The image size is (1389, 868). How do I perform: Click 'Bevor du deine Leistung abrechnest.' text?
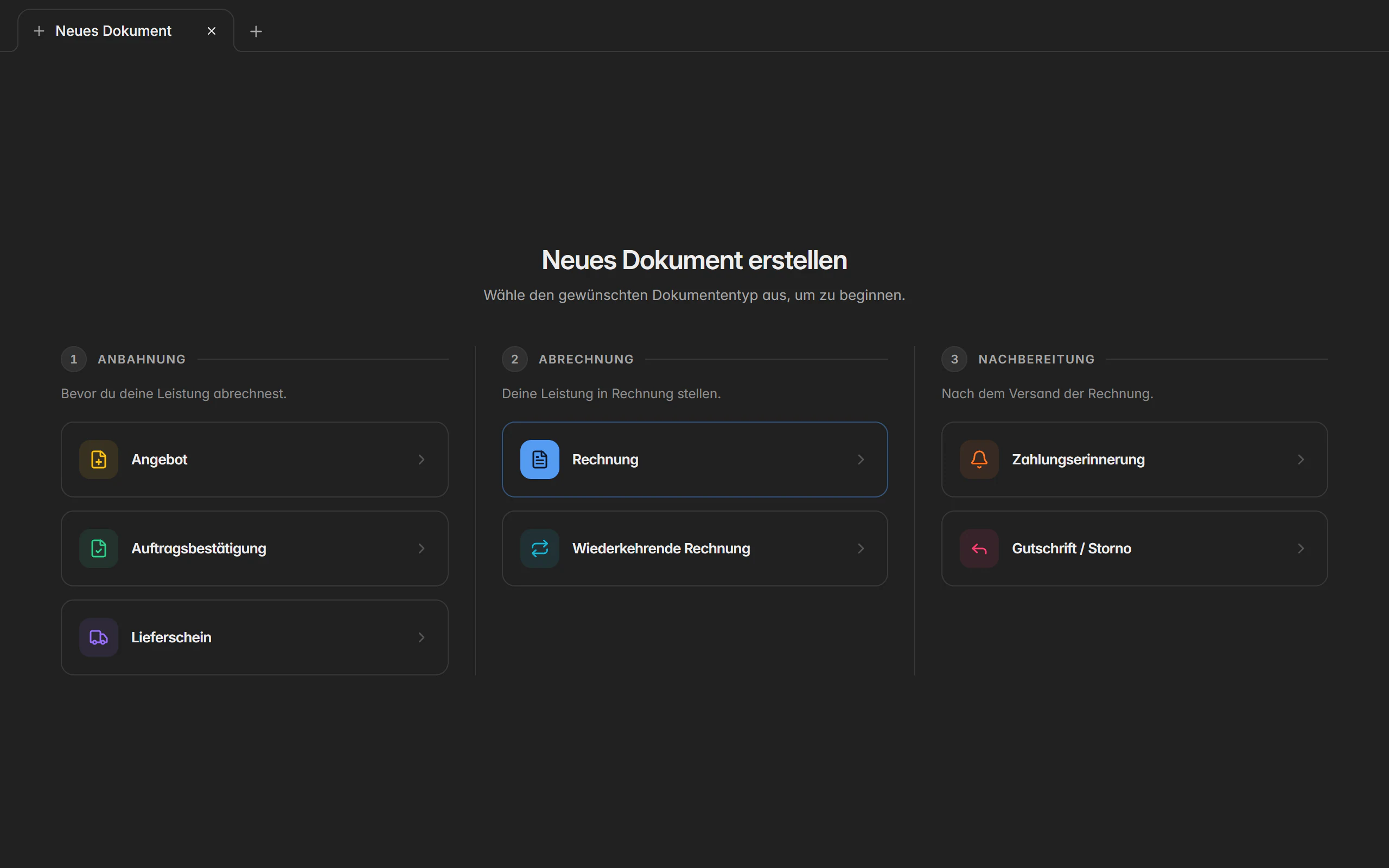tap(173, 394)
